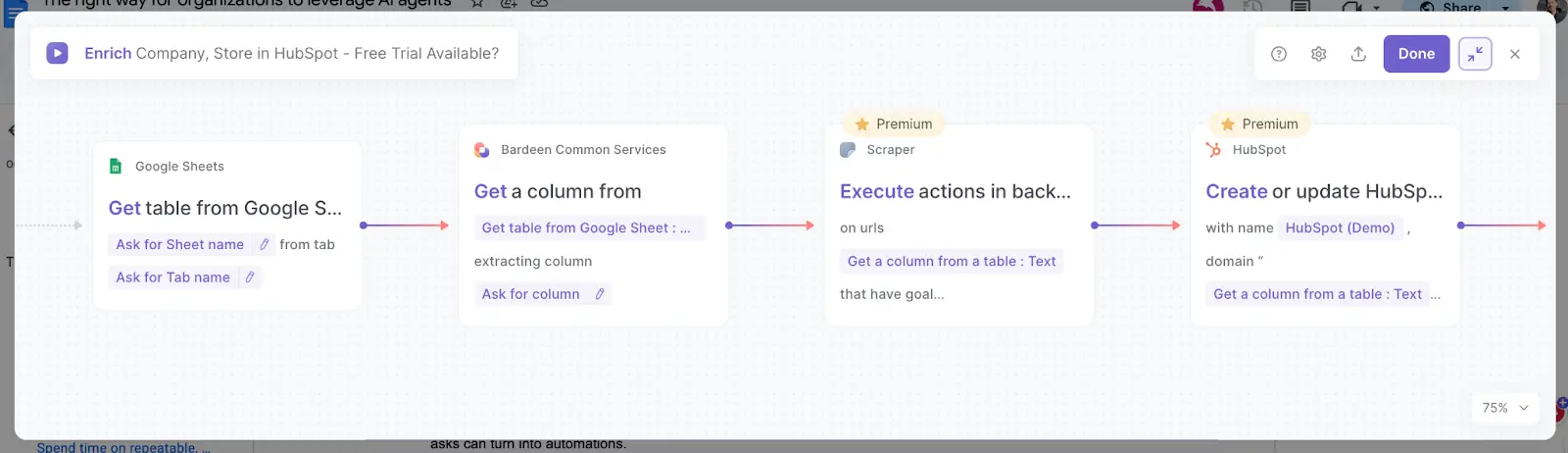
Task: Open the help question mark icon
Action: pyautogui.click(x=1279, y=54)
